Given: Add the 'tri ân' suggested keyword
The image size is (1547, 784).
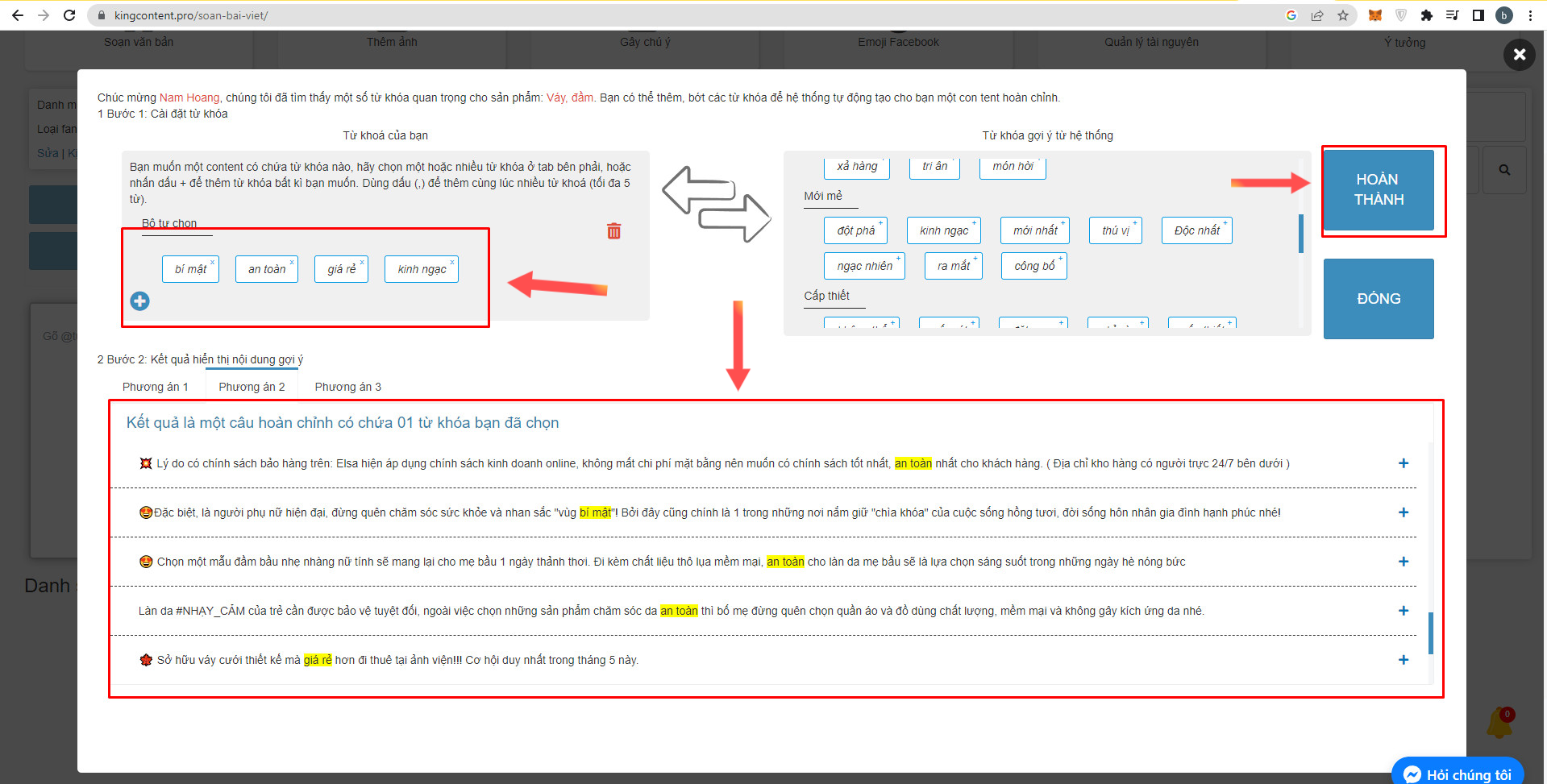Looking at the screenshot, I should coord(935,166).
